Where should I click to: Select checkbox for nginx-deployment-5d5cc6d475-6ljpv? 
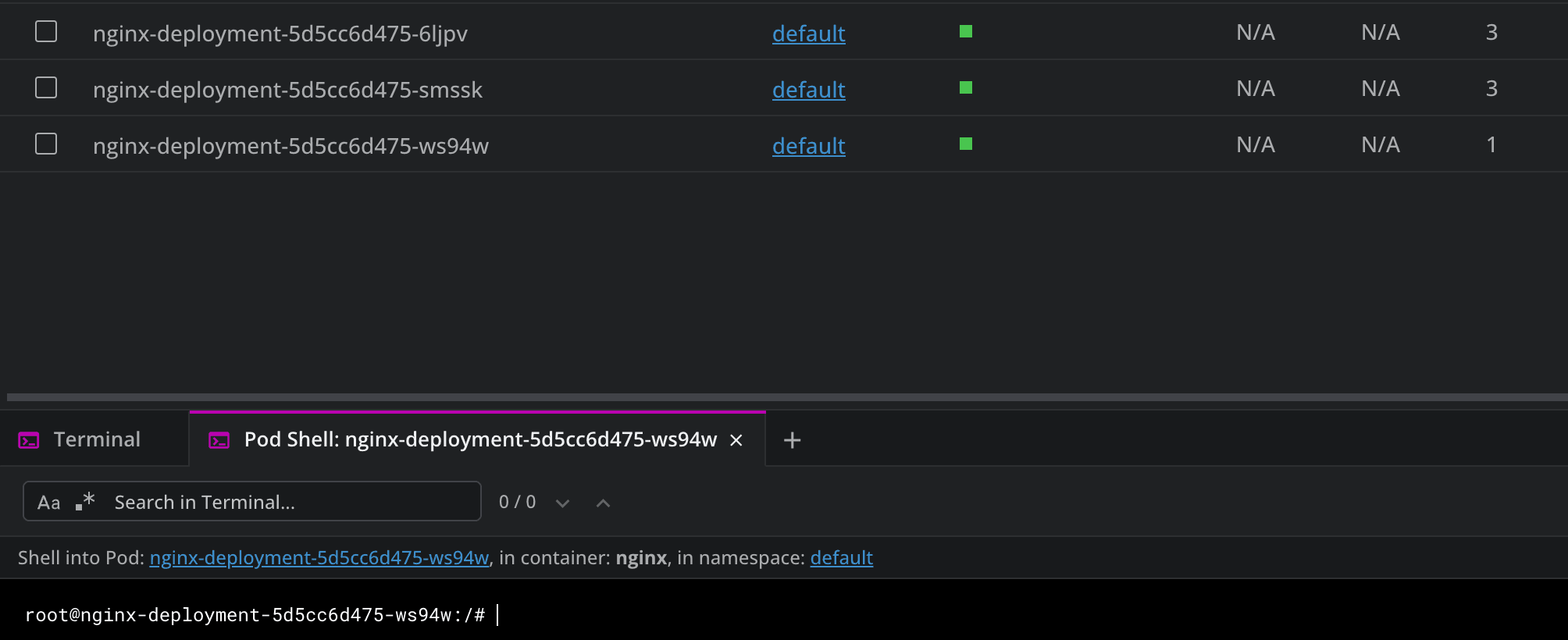pyautogui.click(x=46, y=31)
